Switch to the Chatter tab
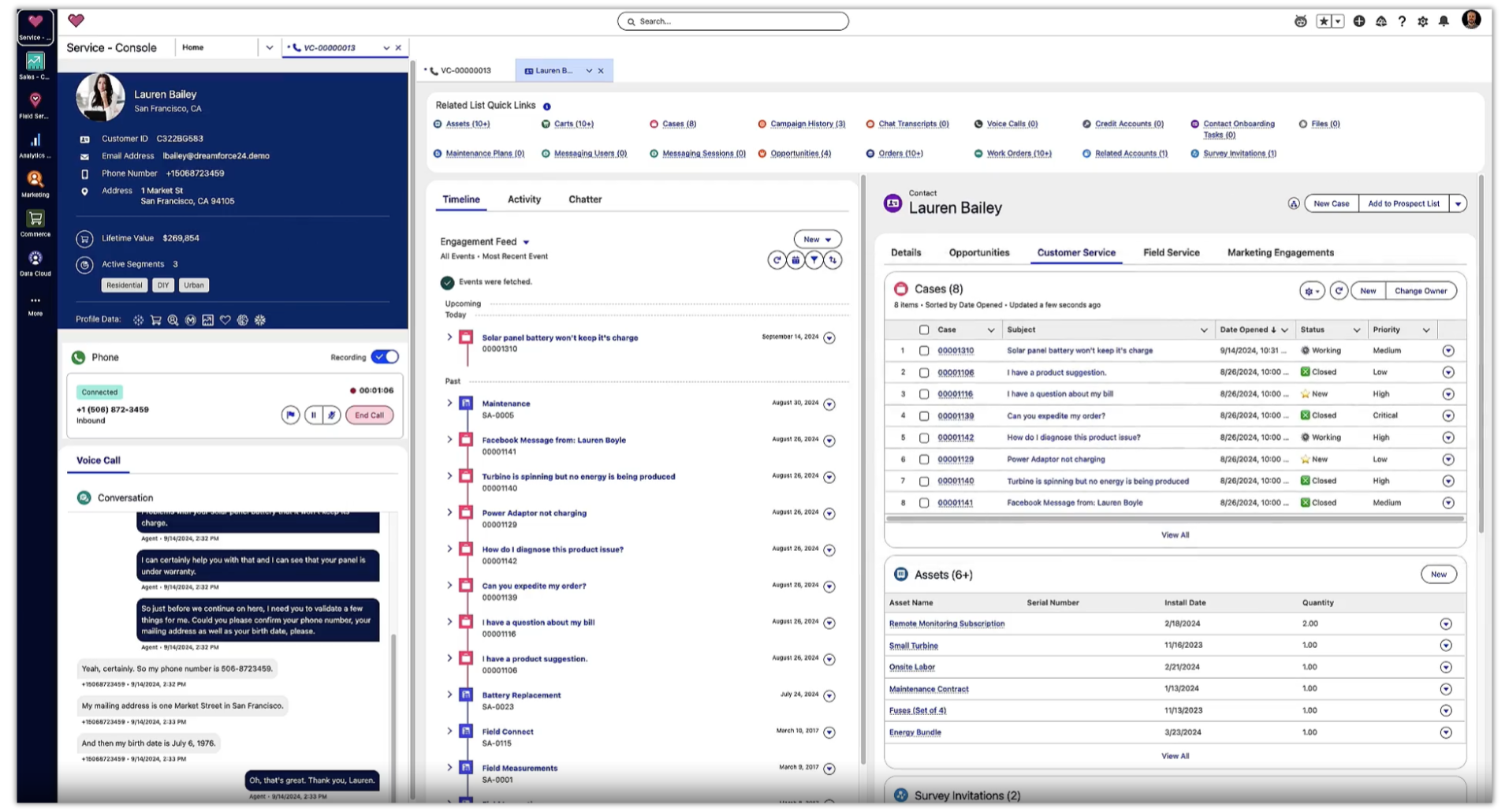This screenshot has height=812, width=1509. (584, 199)
